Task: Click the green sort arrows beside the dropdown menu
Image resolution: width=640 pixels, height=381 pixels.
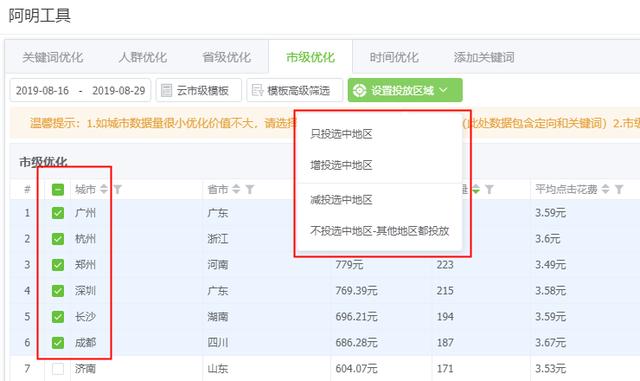Action: pyautogui.click(x=476, y=189)
